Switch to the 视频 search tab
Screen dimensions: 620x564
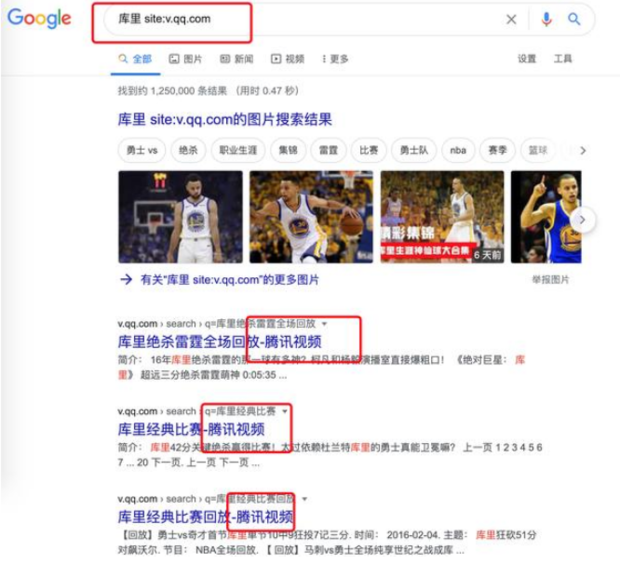click(x=287, y=59)
